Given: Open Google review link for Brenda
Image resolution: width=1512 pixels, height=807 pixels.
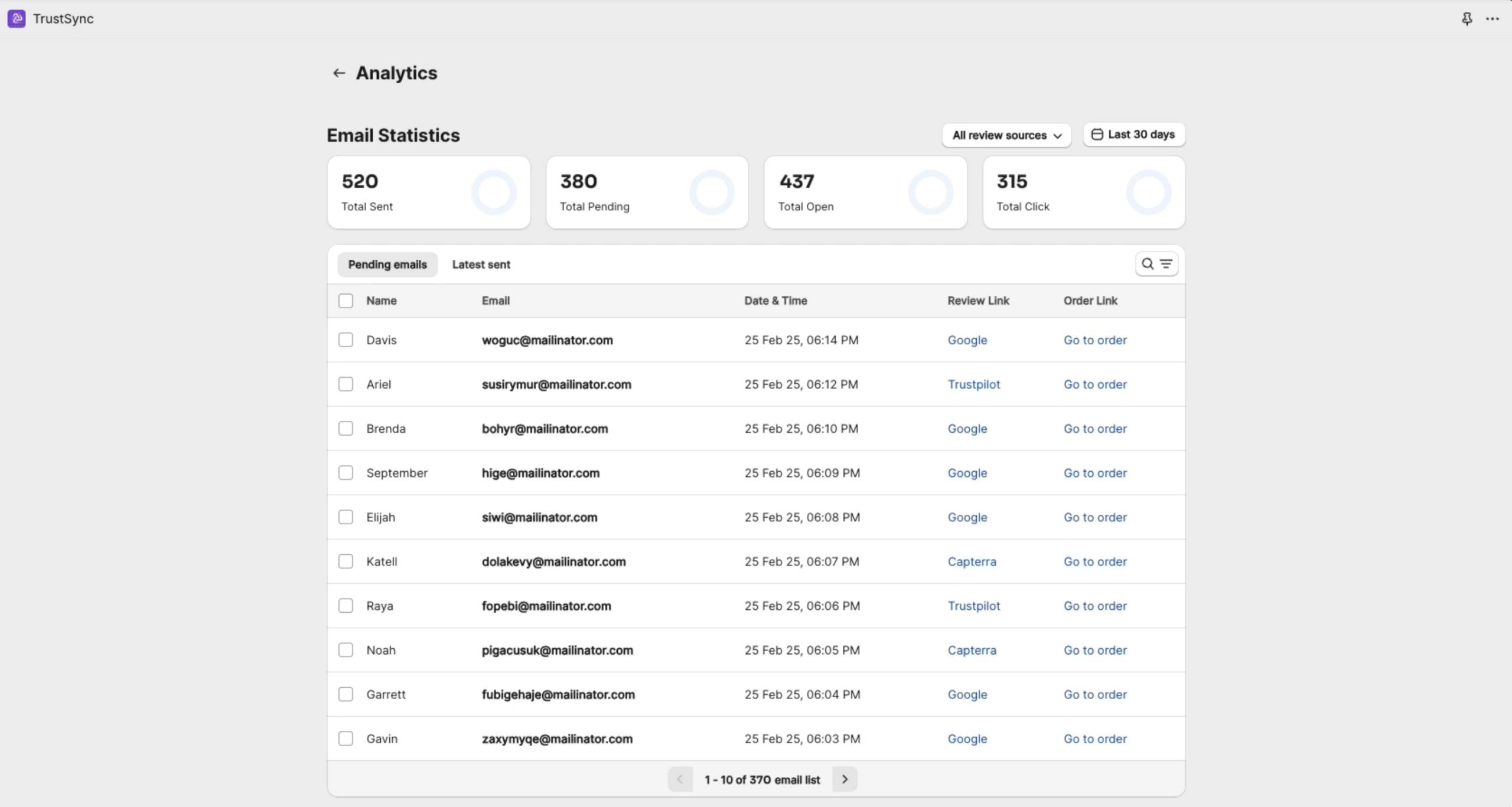Looking at the screenshot, I should (967, 429).
